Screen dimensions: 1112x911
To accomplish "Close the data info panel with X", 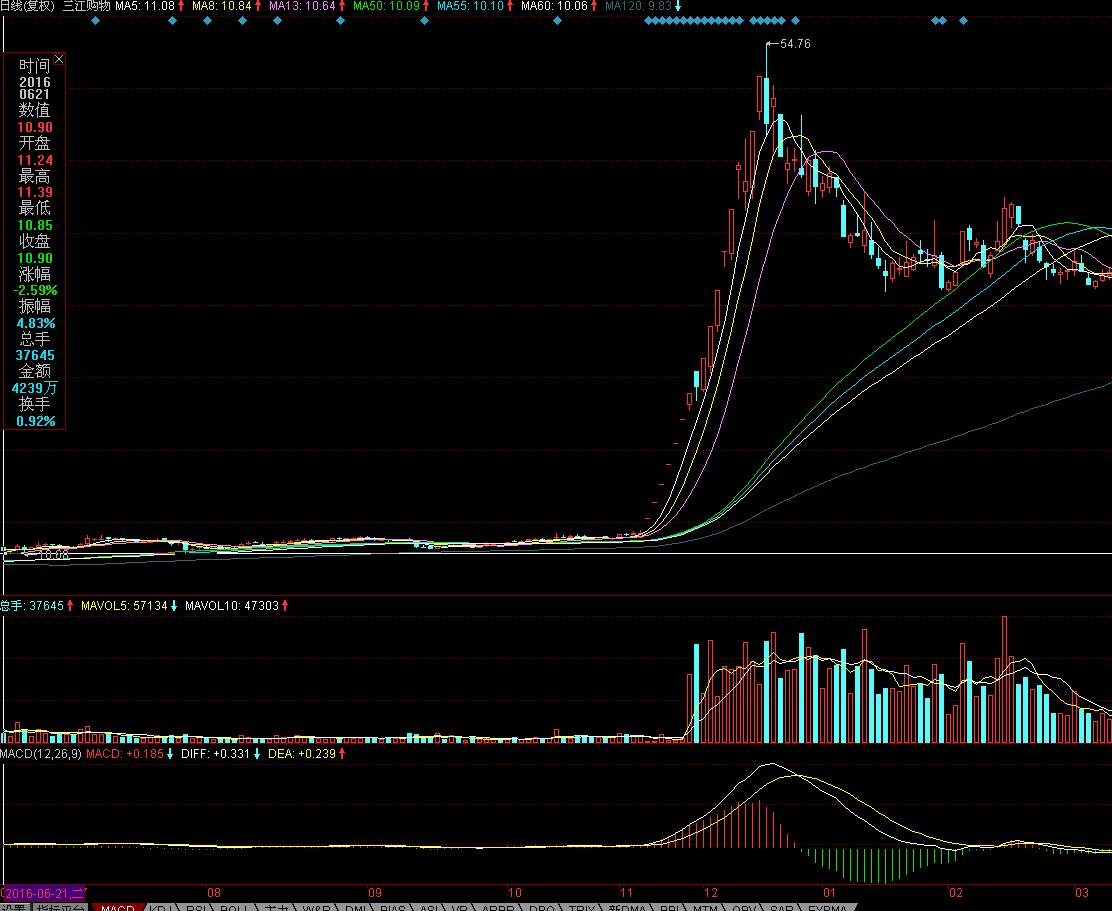I will 58,60.
